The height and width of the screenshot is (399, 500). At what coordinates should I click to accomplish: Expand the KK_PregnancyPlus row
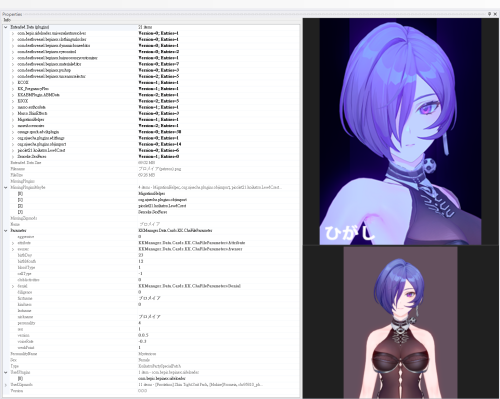pos(13,89)
